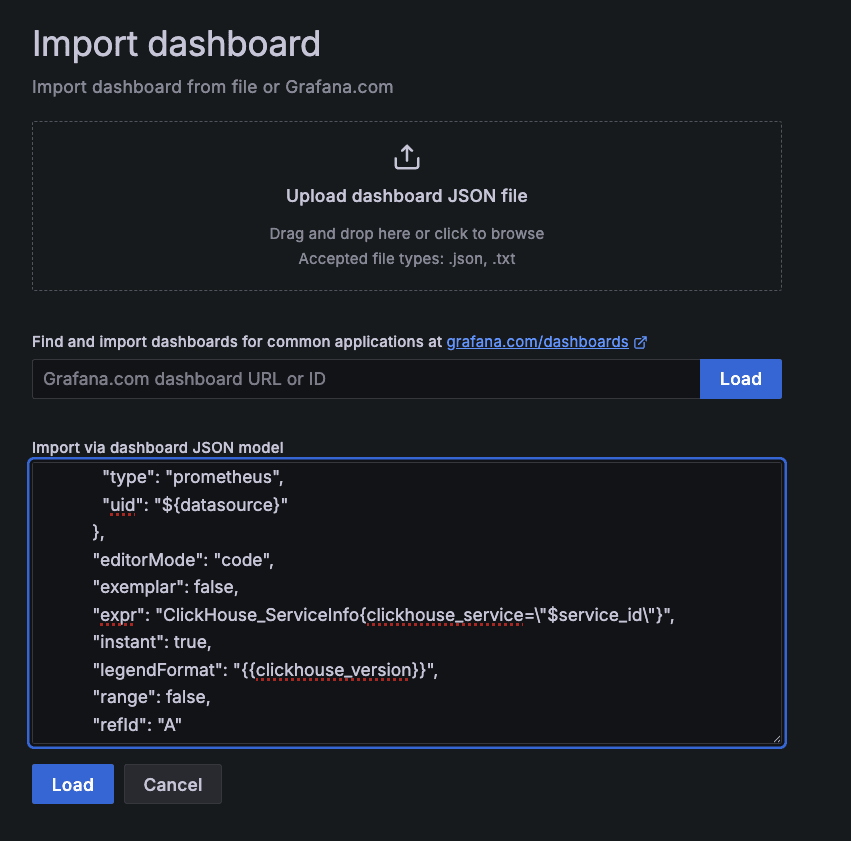The width and height of the screenshot is (851, 841).
Task: Click "Upload dashboard JSON file" text
Action: (406, 196)
